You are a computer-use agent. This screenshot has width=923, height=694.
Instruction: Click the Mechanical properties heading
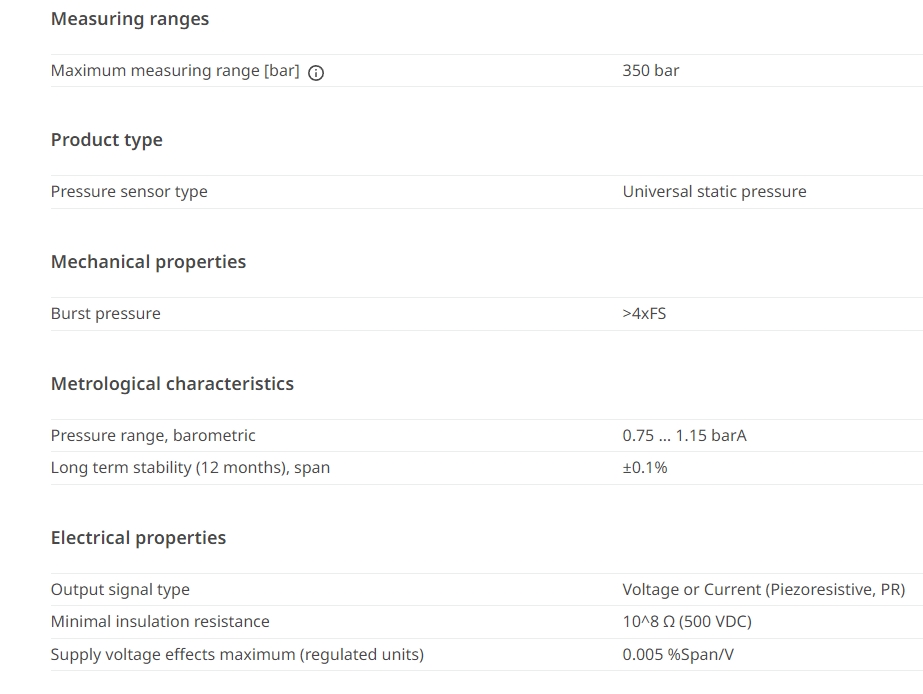pyautogui.click(x=148, y=262)
